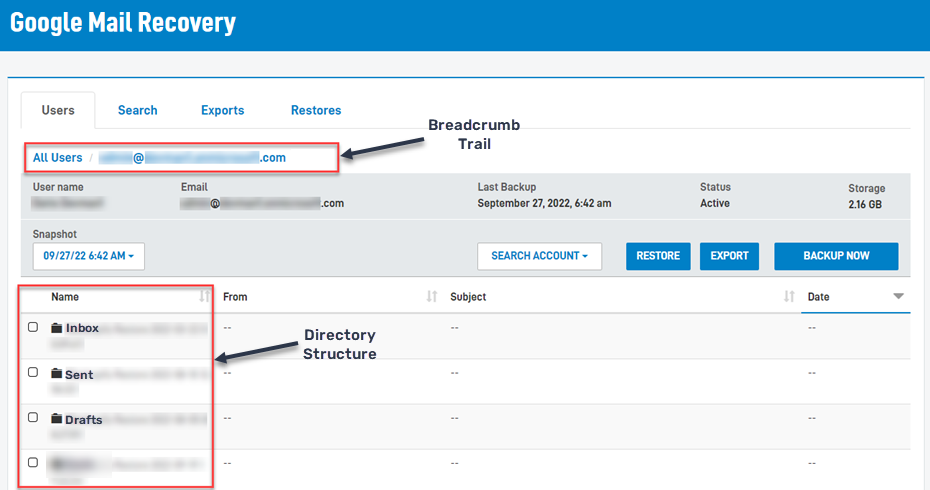The width and height of the screenshot is (930, 490).
Task: Check the Sent folder checkbox
Action: [33, 372]
